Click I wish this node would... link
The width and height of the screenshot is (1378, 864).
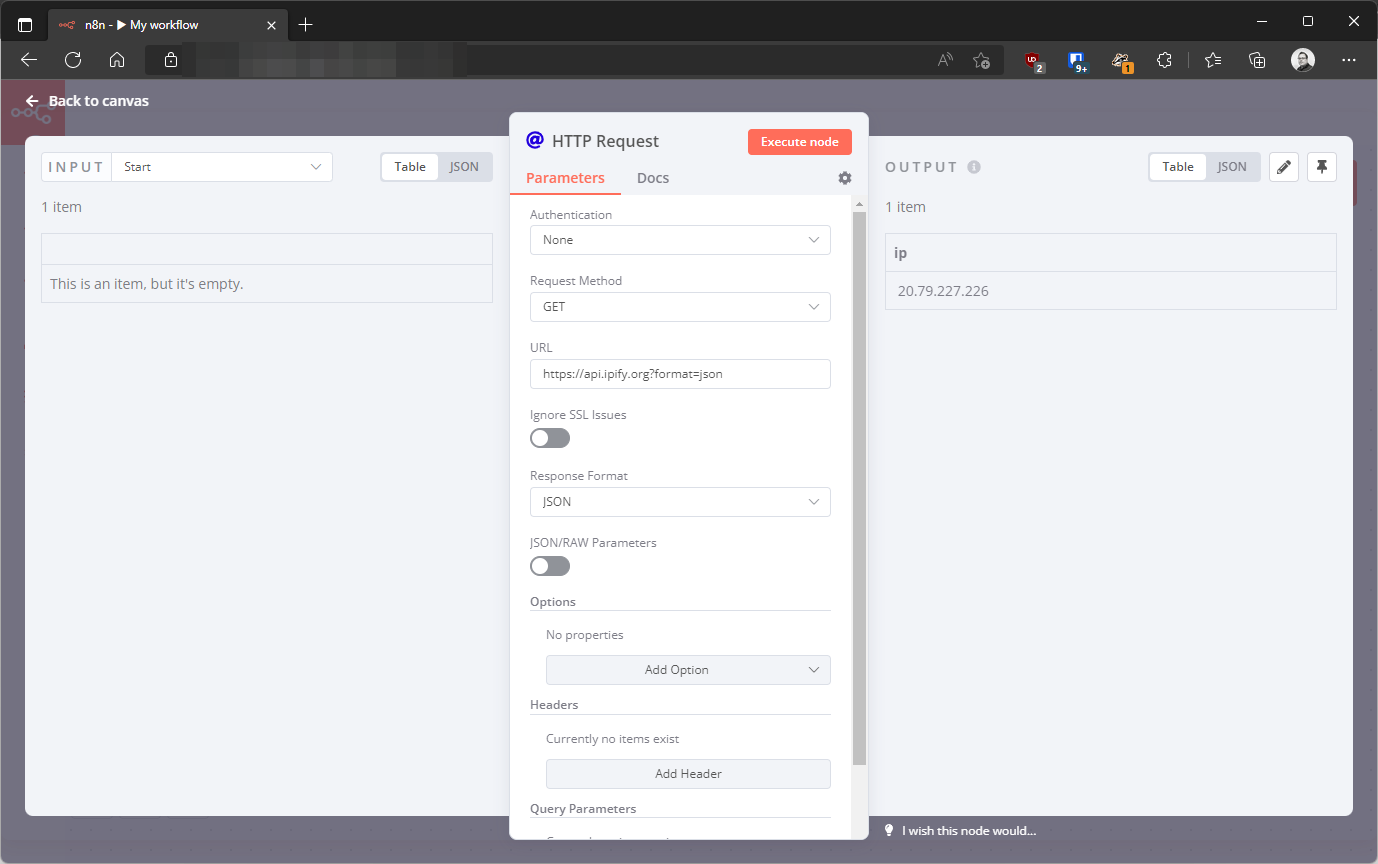[x=969, y=831]
